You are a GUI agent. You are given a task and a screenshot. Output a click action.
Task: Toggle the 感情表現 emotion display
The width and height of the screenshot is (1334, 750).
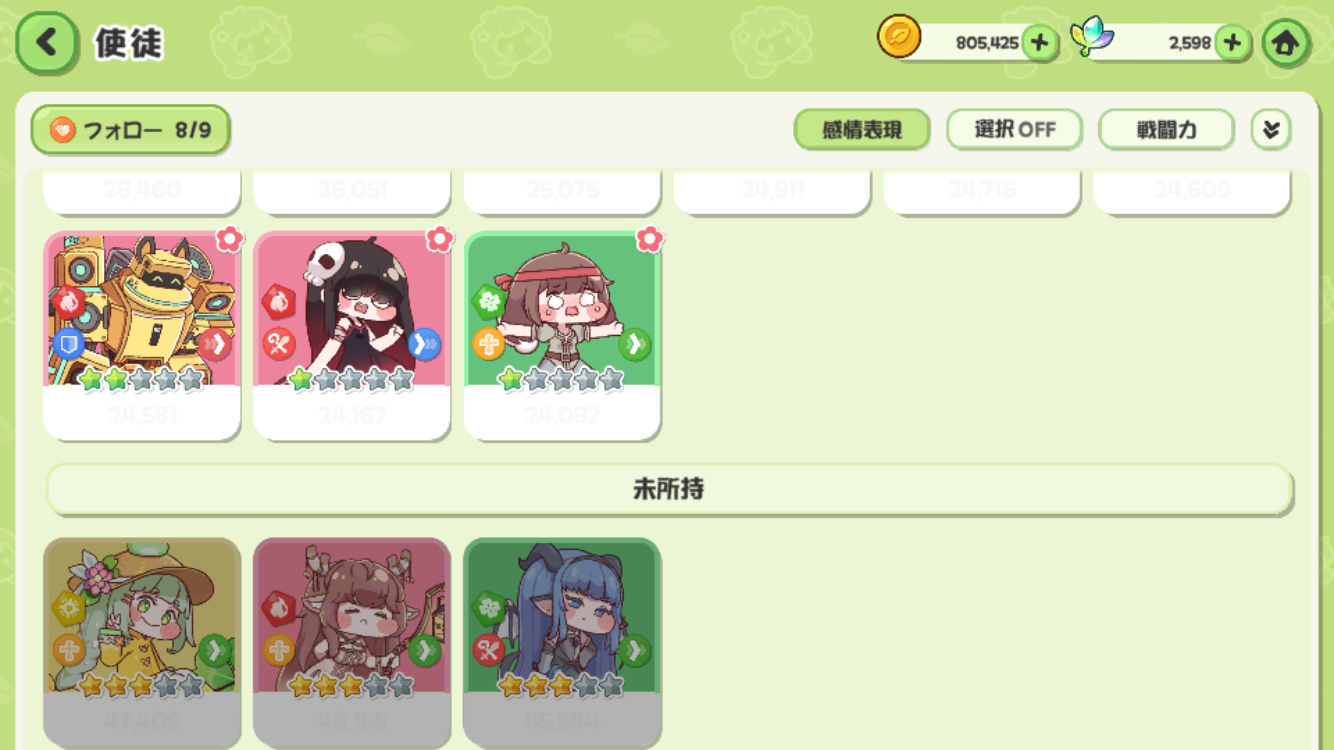pyautogui.click(x=862, y=130)
